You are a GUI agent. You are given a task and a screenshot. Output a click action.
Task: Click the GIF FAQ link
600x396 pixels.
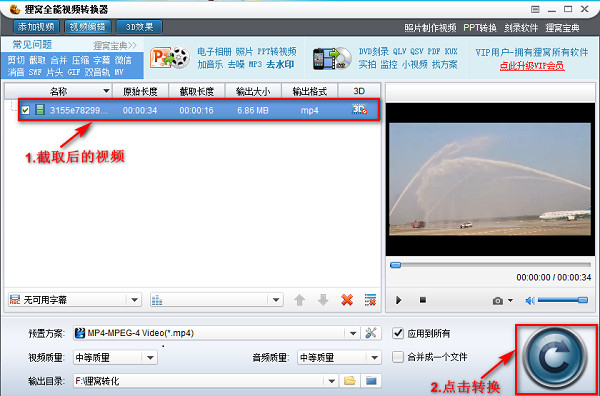click(x=74, y=72)
